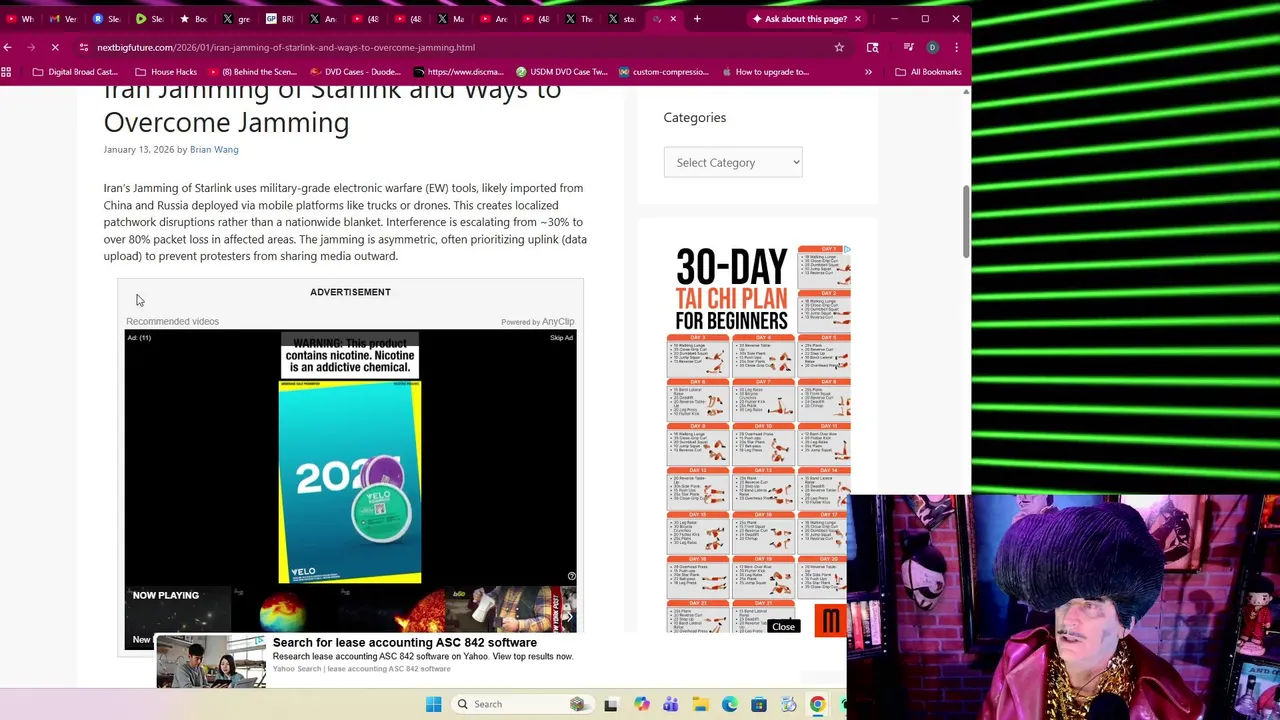
Task: Switch to the Gmail tab
Action: [62, 19]
